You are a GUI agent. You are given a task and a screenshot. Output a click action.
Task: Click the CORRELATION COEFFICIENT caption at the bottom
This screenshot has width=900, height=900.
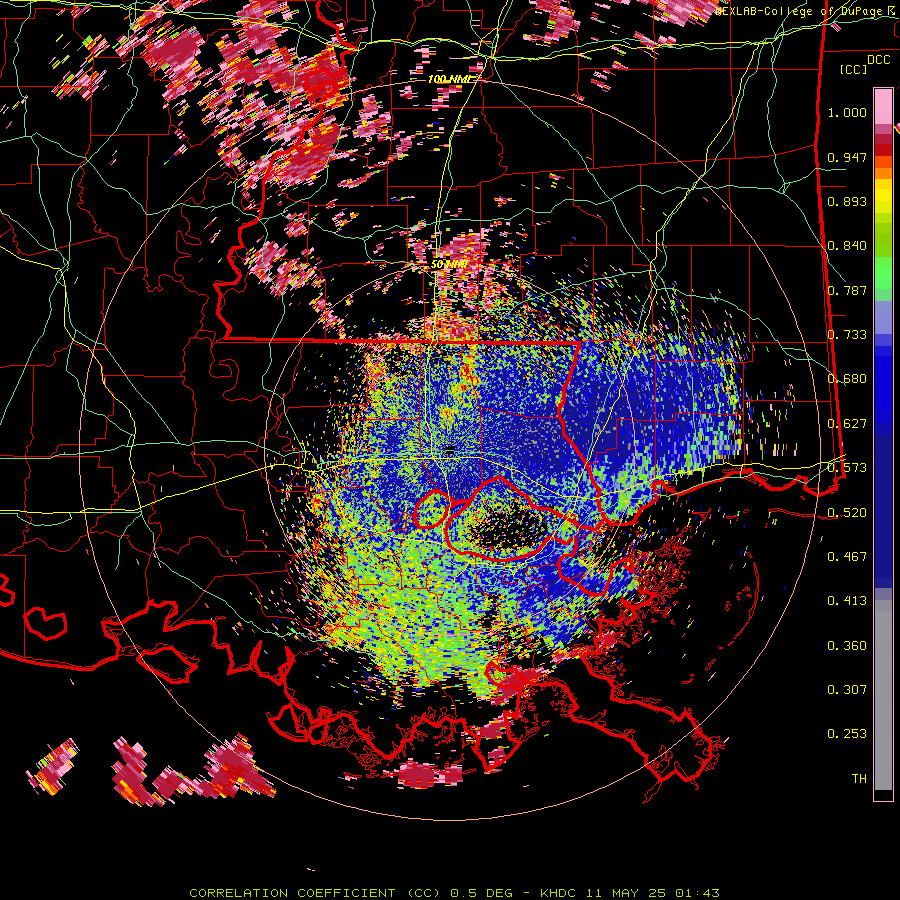click(x=454, y=893)
